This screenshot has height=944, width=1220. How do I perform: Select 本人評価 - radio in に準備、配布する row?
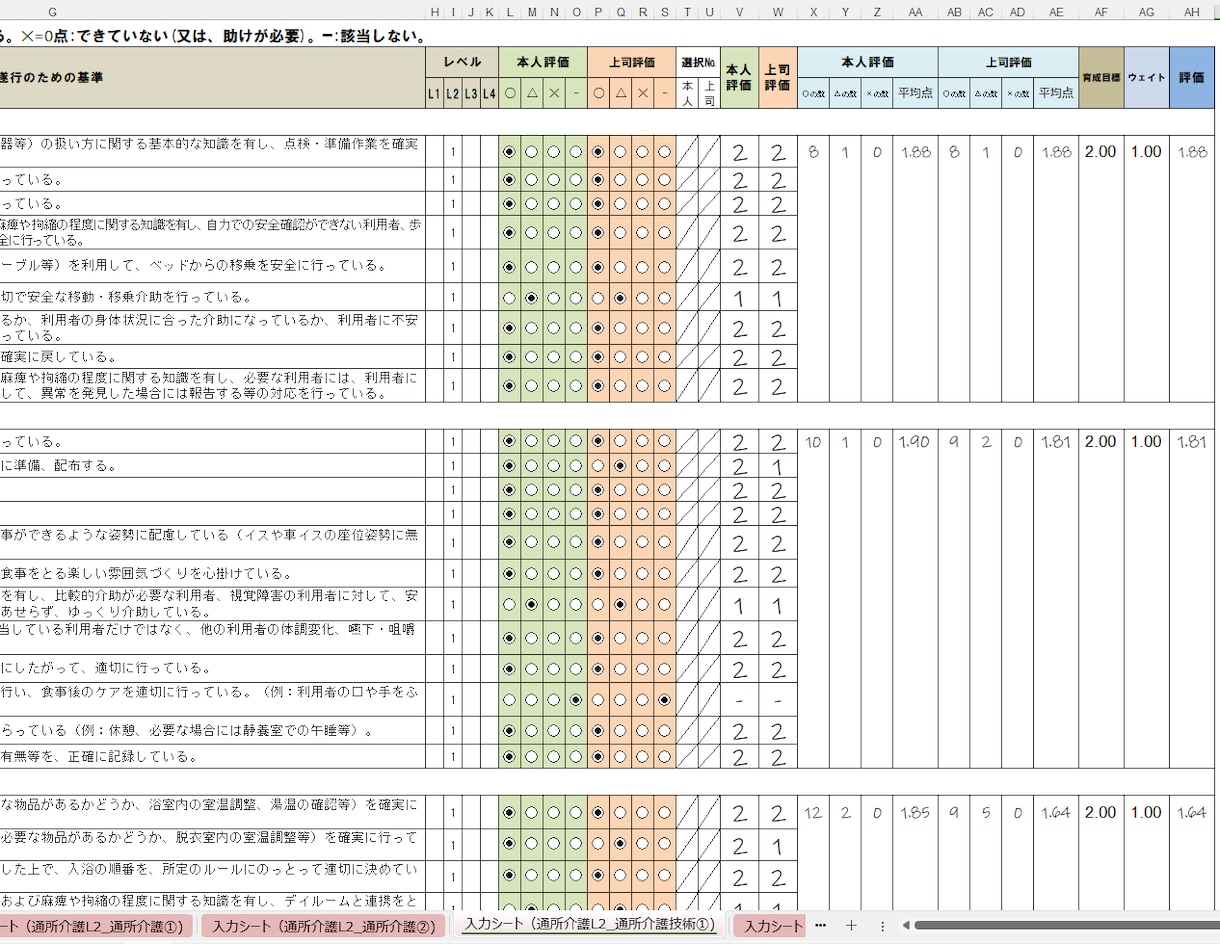click(x=576, y=466)
